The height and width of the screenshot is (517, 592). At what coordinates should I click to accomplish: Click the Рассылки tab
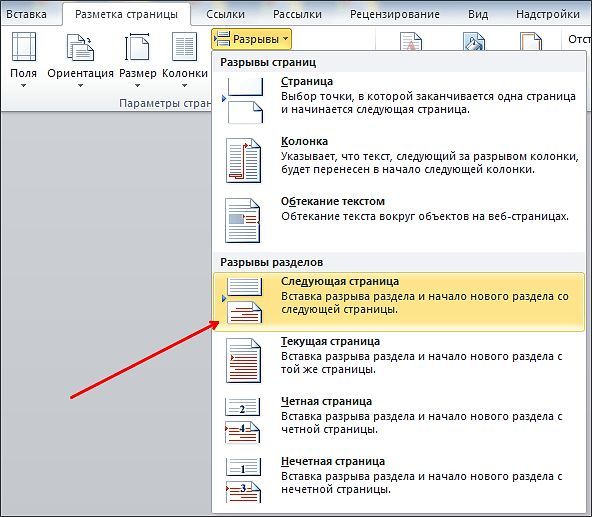297,14
